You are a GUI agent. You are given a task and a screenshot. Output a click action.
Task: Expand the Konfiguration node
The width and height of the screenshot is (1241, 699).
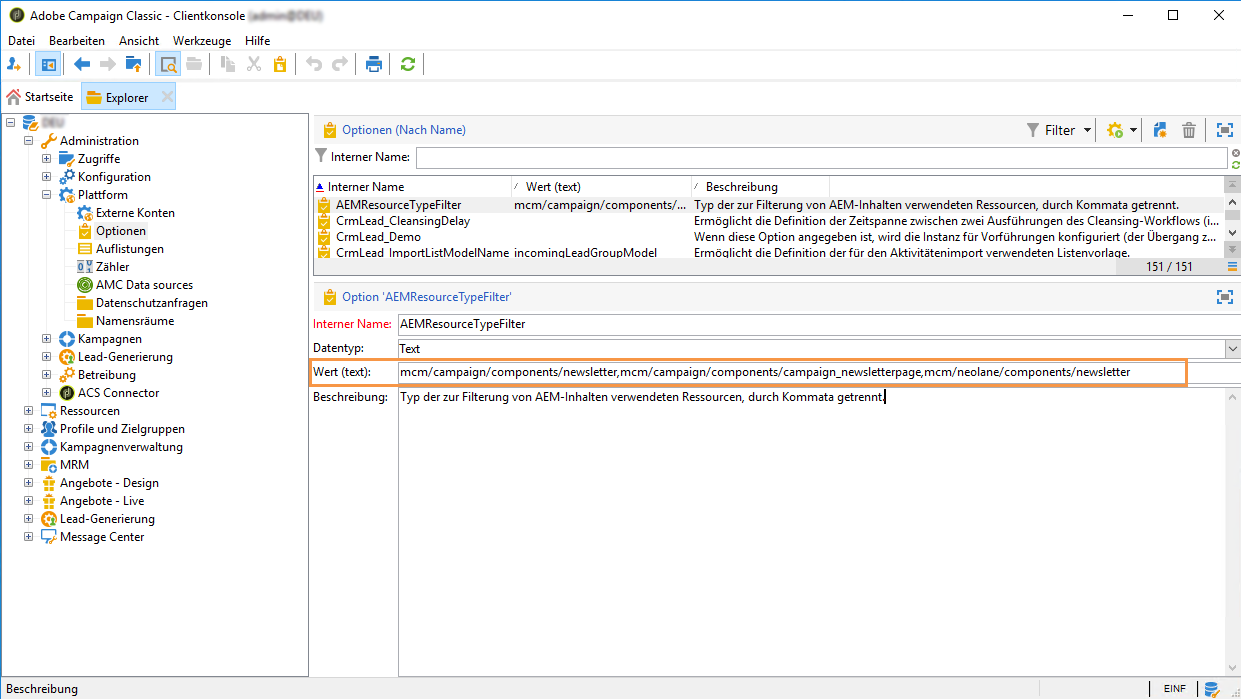(46, 177)
